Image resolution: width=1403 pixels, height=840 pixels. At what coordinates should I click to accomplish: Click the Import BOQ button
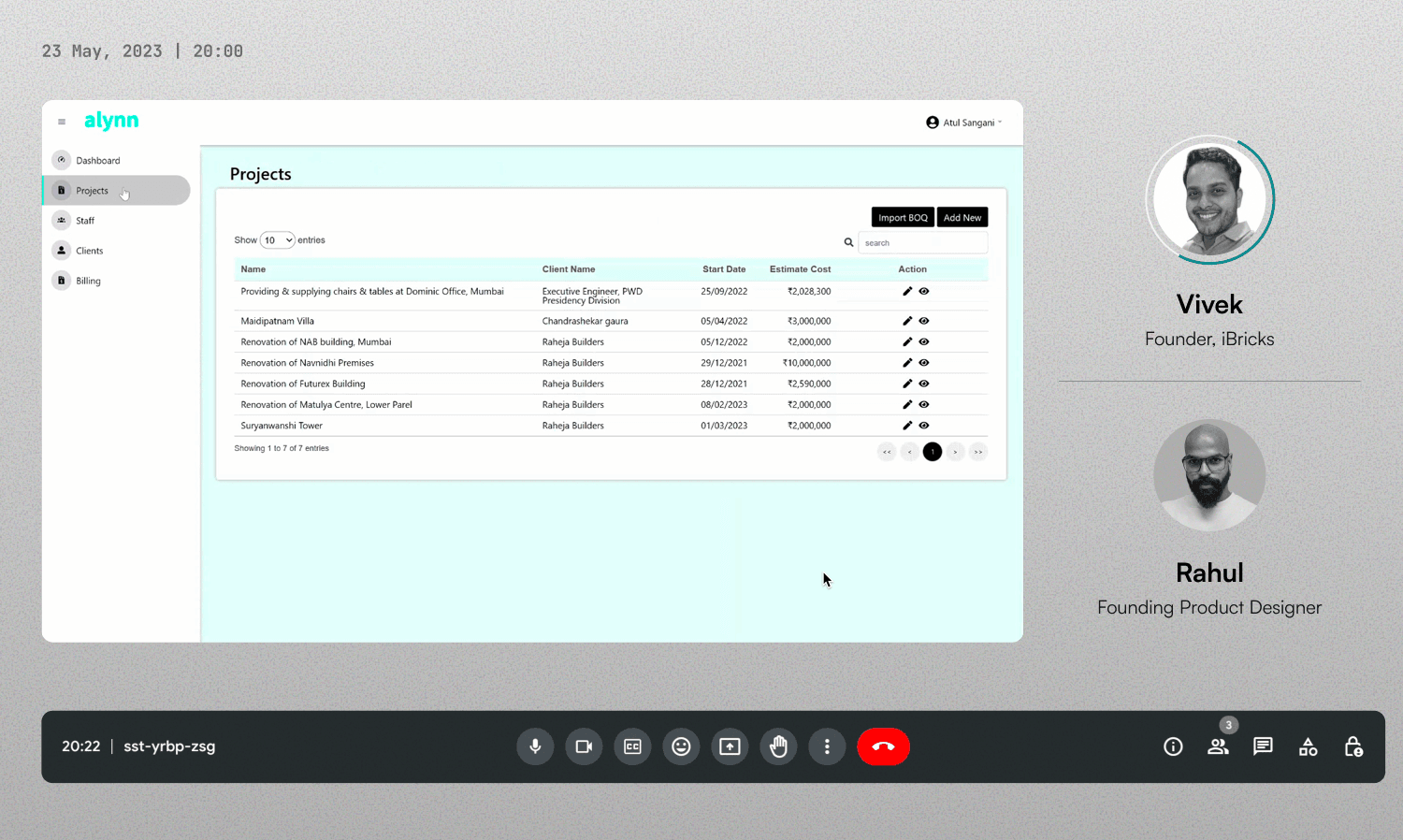click(x=903, y=217)
